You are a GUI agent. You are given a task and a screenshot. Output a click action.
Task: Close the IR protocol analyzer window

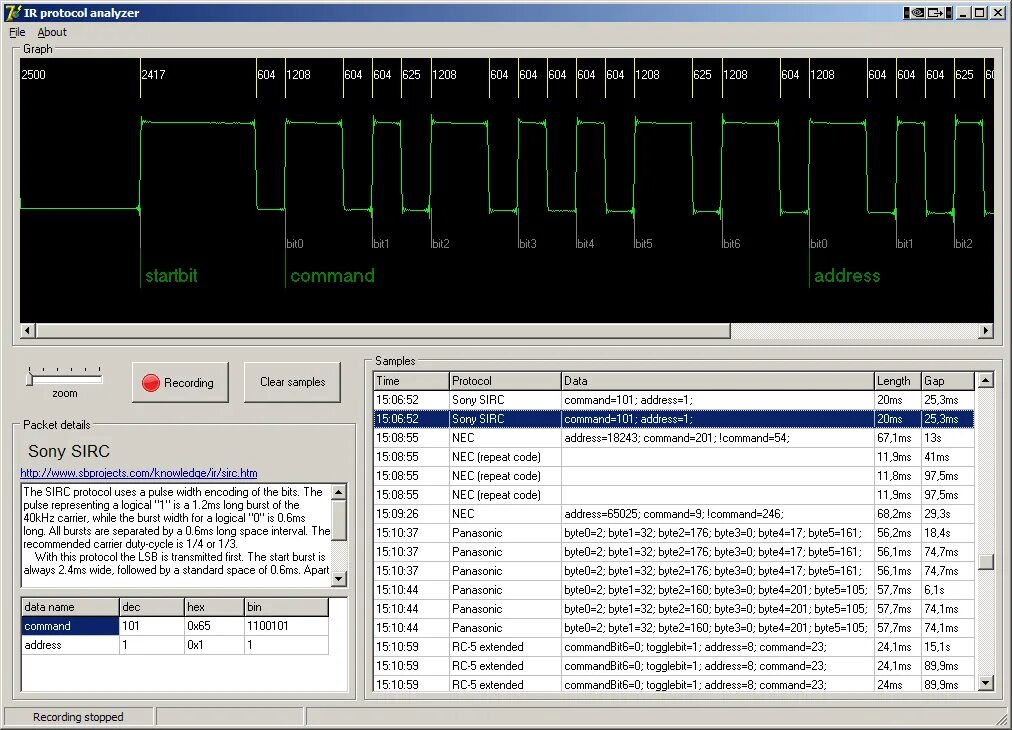997,12
